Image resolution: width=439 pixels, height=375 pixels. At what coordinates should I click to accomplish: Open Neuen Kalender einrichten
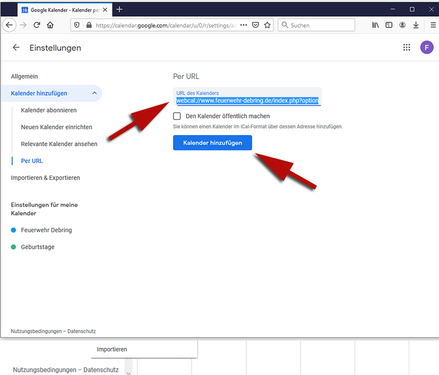[56, 127]
